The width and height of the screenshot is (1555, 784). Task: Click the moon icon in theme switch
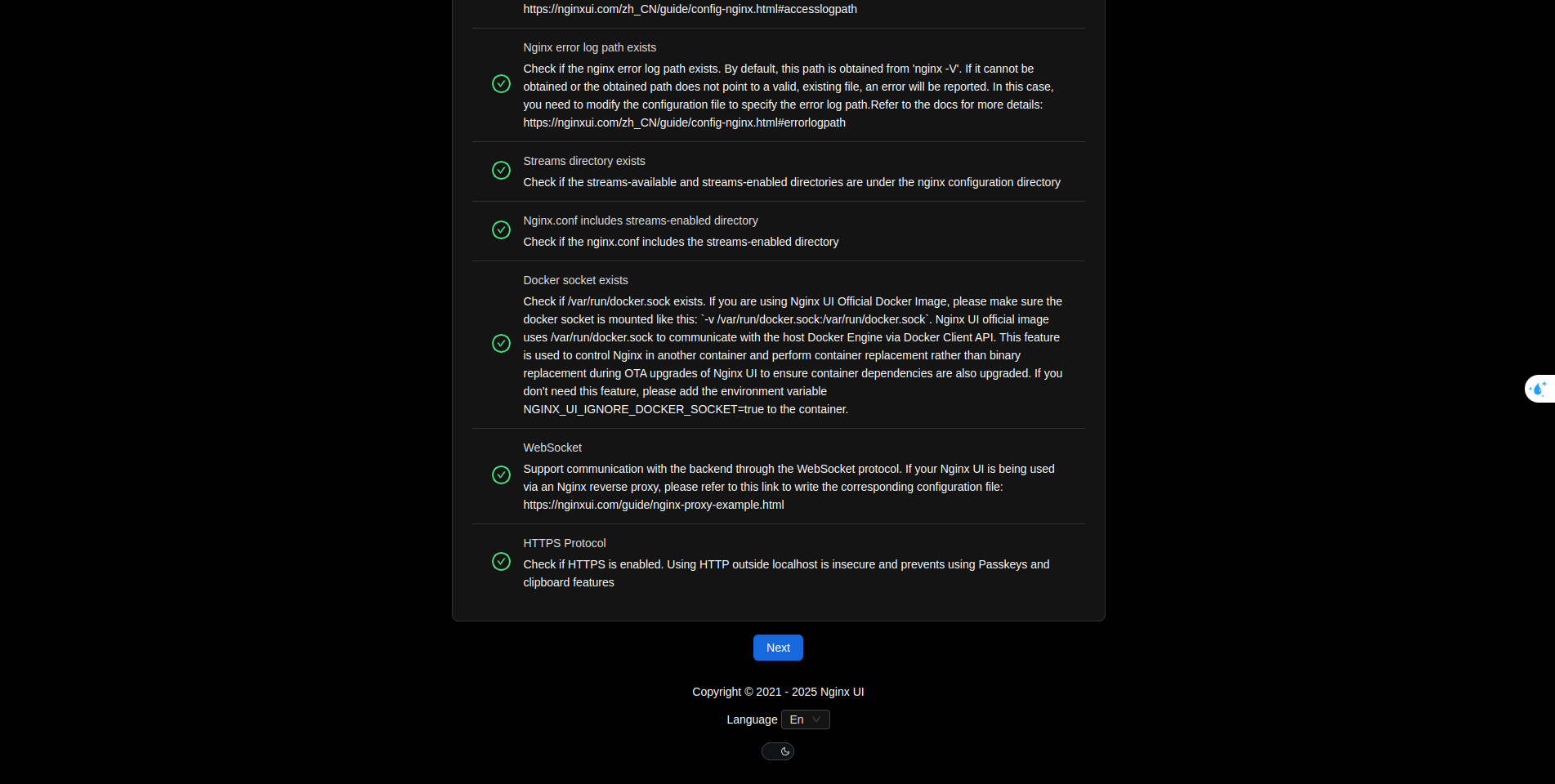point(785,751)
